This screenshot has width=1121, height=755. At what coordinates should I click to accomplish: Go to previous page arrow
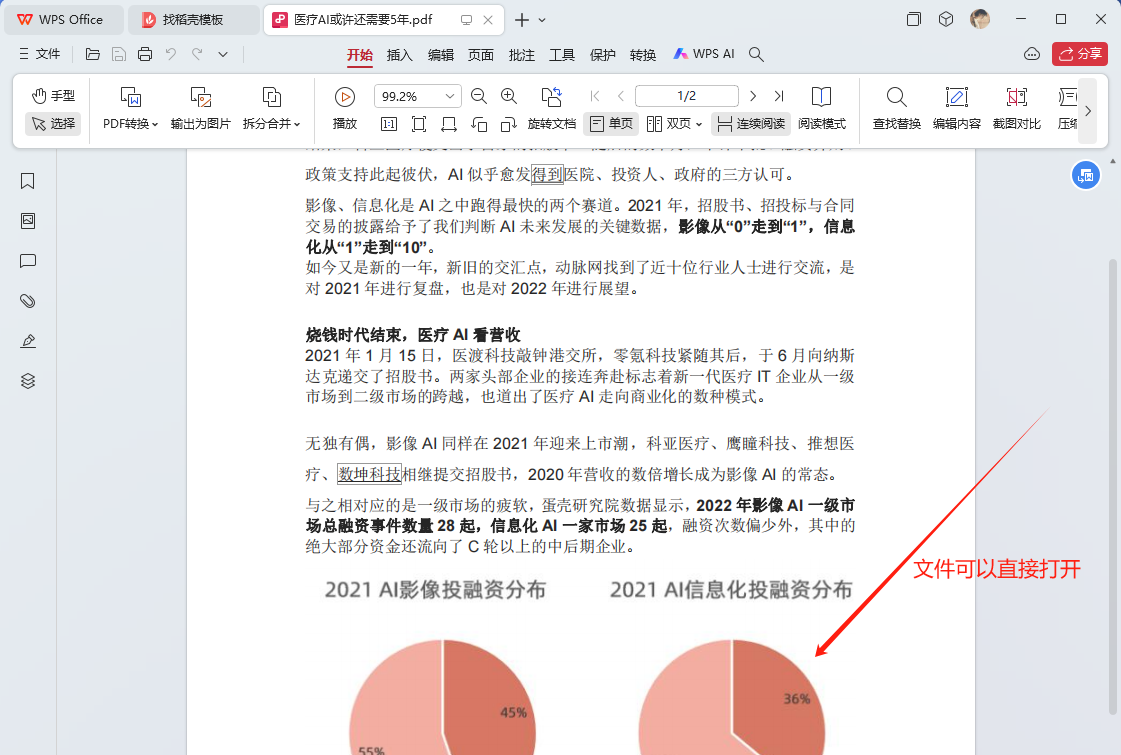click(621, 96)
